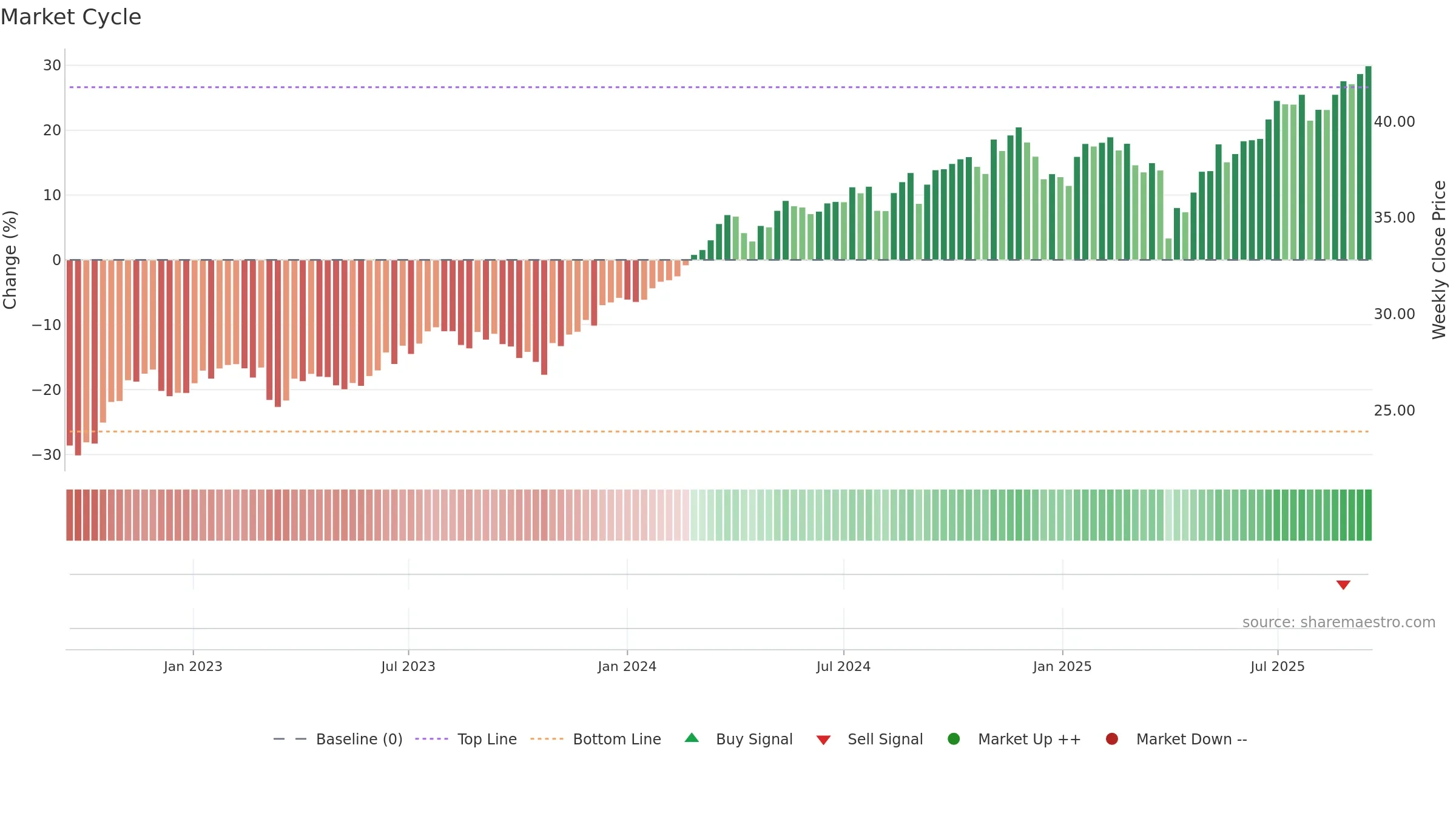Click the darkest green heatmap cell at right end
The image size is (1456, 819).
click(x=1368, y=515)
